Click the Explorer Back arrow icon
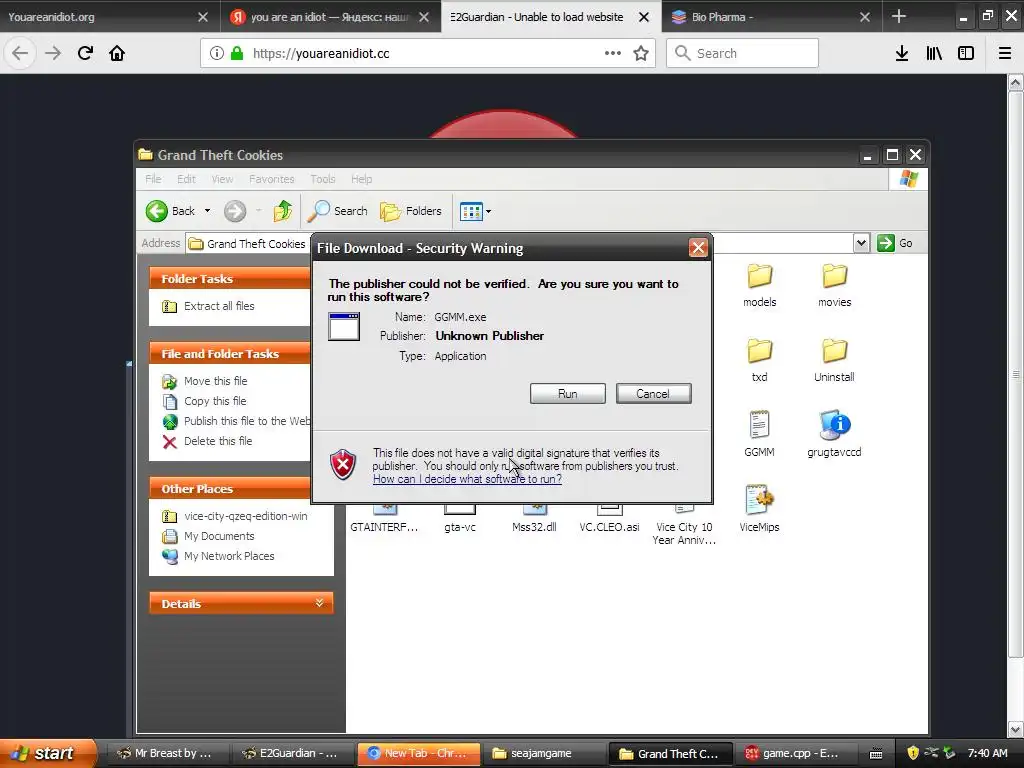This screenshot has width=1024, height=768. point(157,211)
